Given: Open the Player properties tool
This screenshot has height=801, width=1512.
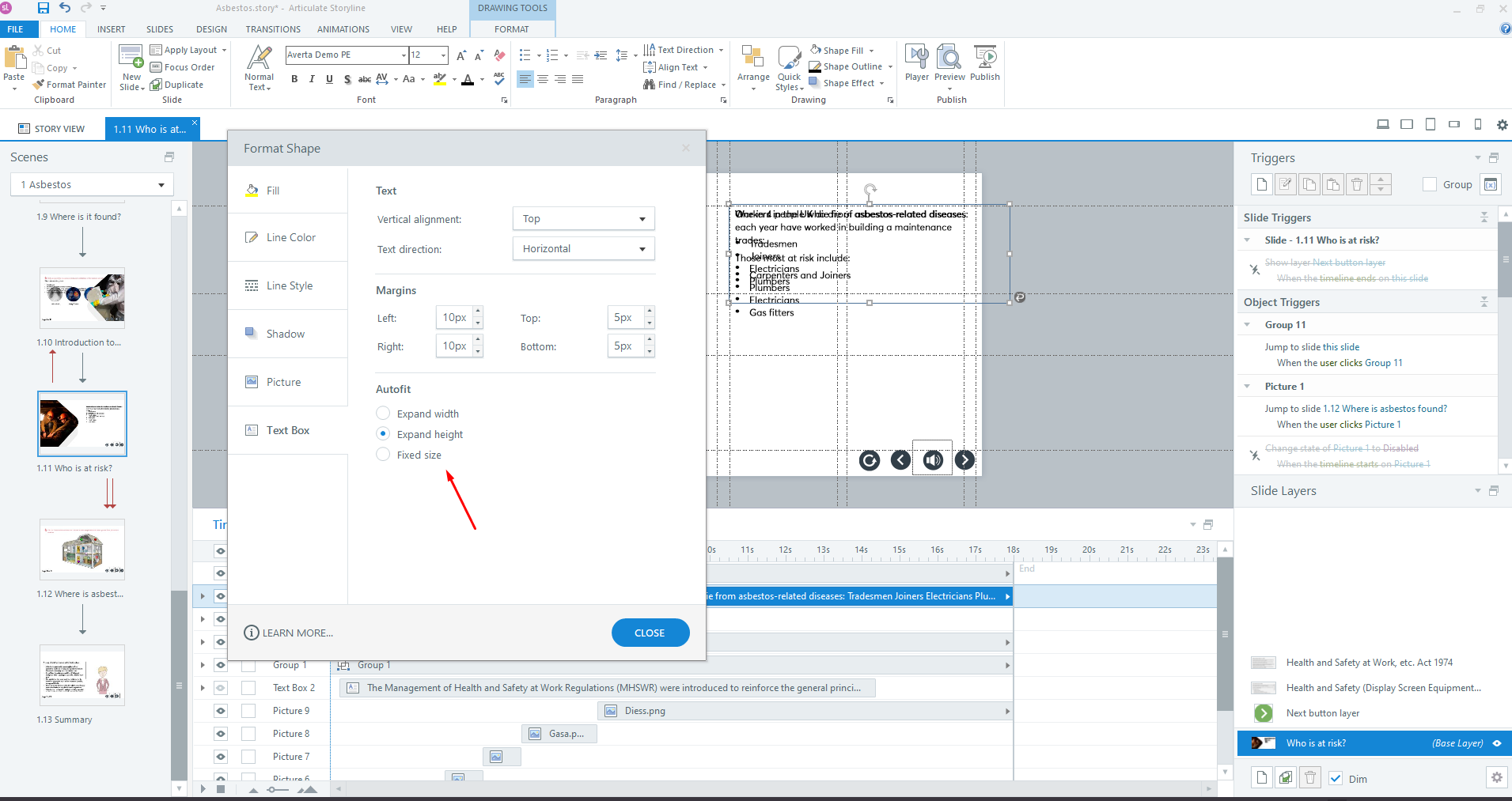Looking at the screenshot, I should (x=917, y=63).
